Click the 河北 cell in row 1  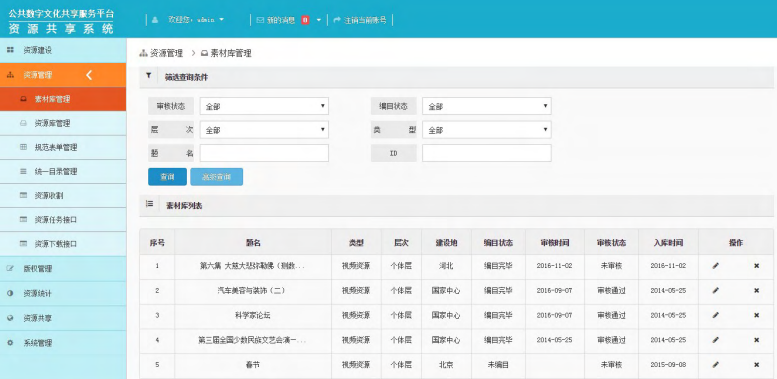tap(446, 266)
